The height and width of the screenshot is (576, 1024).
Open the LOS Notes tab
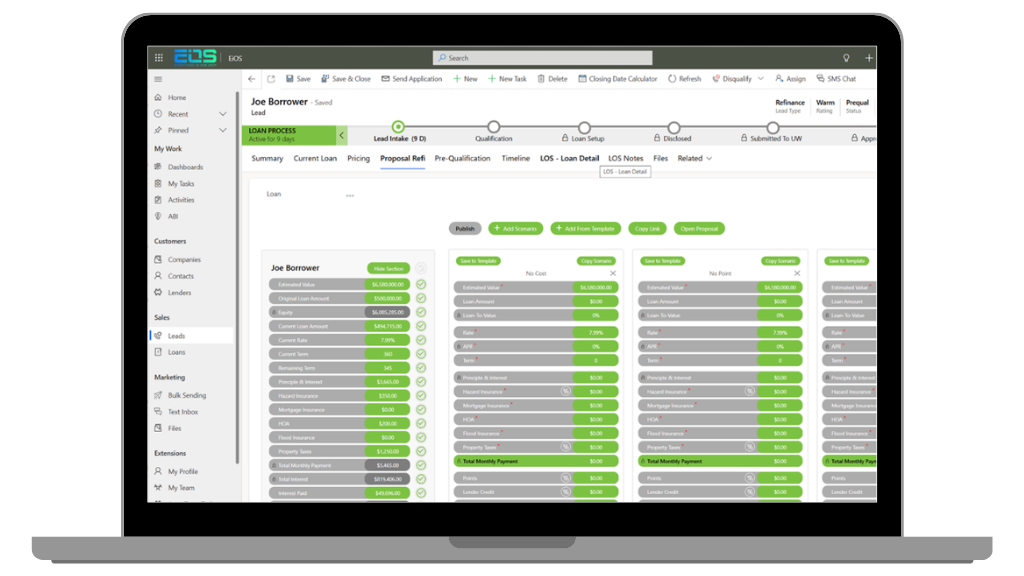point(626,158)
